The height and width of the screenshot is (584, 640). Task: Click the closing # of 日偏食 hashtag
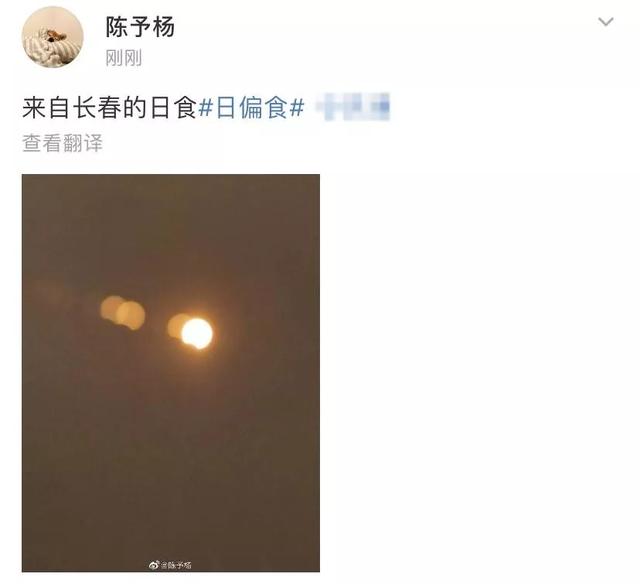(297, 108)
